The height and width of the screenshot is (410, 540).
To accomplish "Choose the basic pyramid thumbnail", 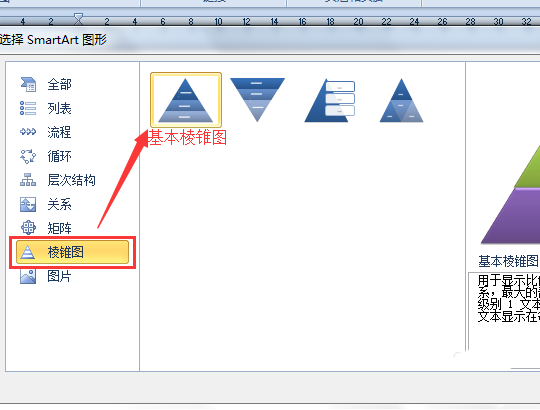I will [x=186, y=100].
